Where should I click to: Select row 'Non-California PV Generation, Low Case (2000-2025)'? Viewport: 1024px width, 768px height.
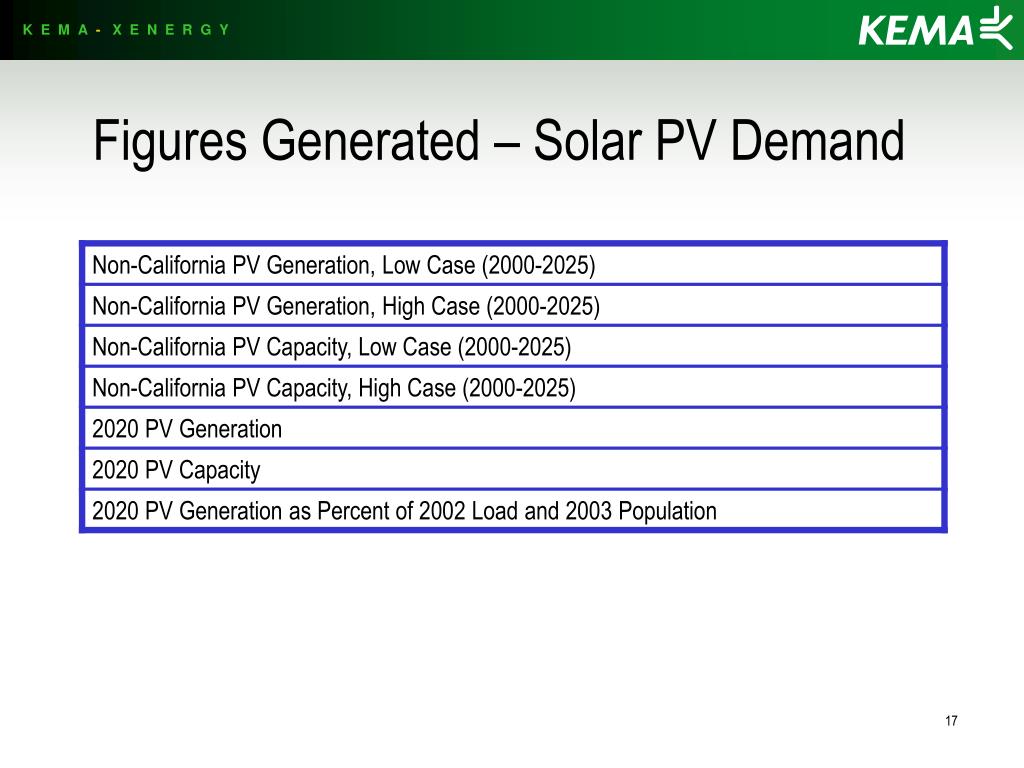513,265
